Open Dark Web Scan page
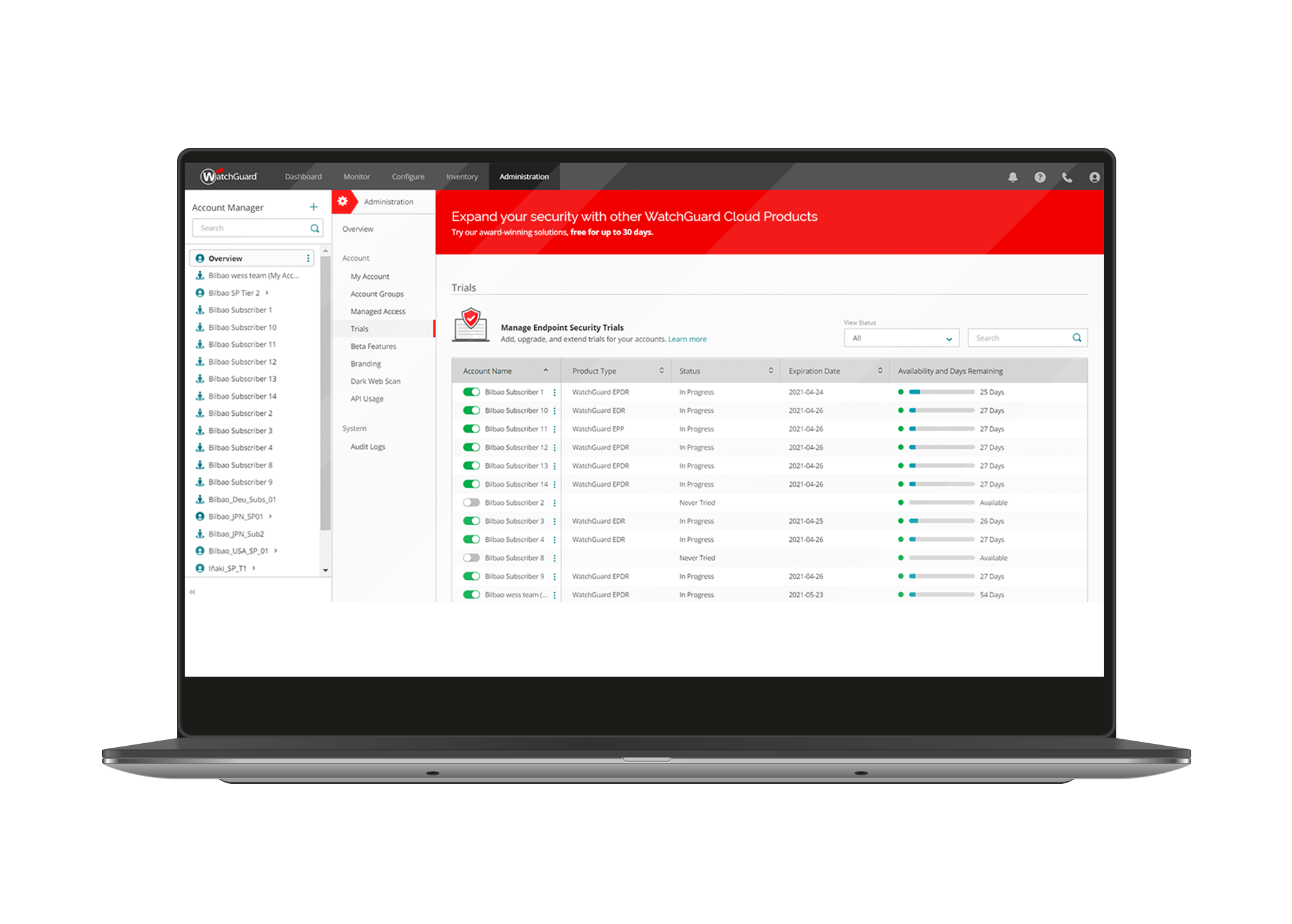The height and width of the screenshot is (924, 1292). click(375, 381)
